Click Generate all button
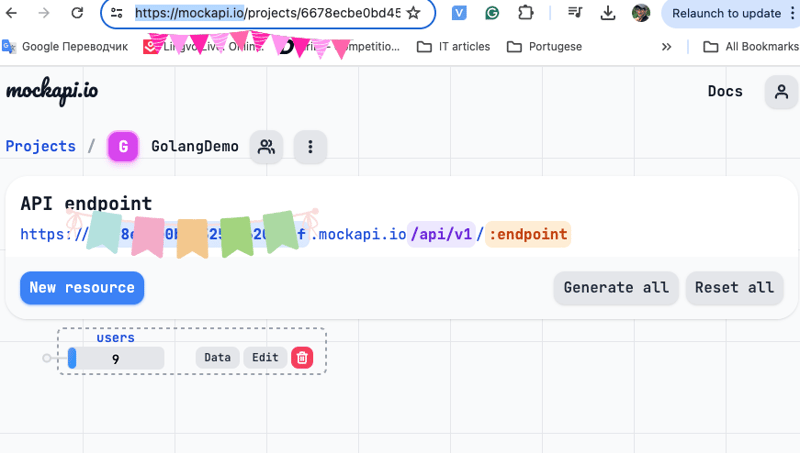This screenshot has width=800, height=453. click(616, 288)
